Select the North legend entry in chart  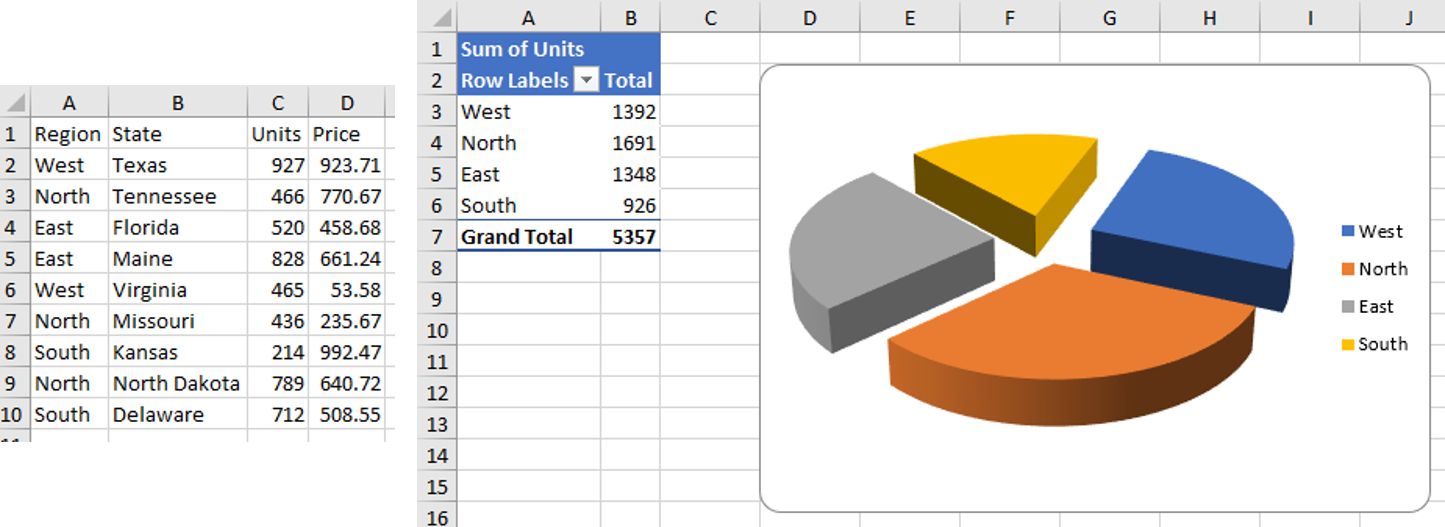point(1382,269)
